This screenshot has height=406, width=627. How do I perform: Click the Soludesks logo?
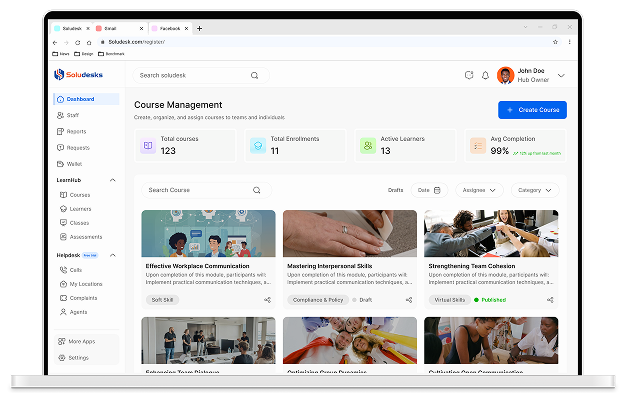78,74
